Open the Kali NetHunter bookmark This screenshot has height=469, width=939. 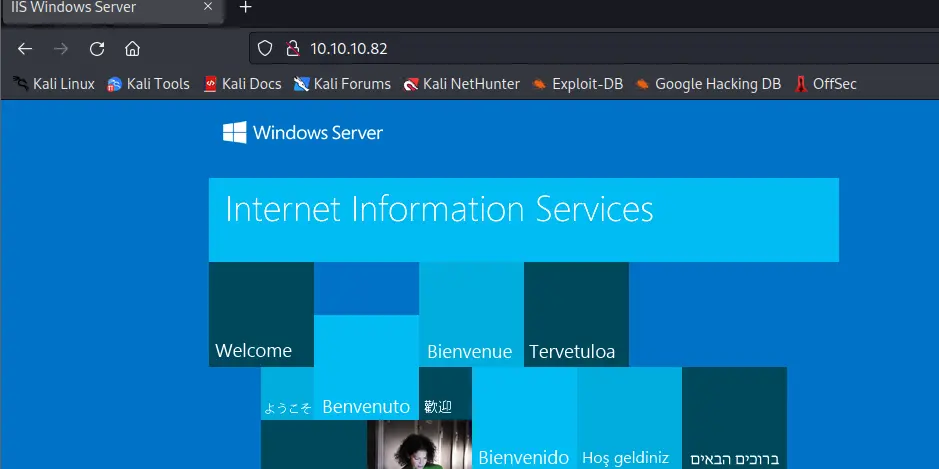461,84
